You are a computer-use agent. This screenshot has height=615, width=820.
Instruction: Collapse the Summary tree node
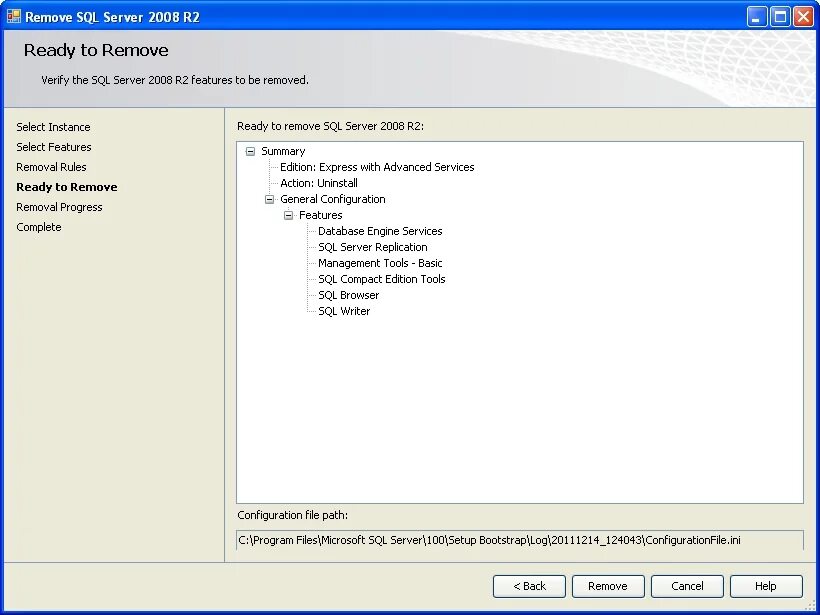(250, 151)
